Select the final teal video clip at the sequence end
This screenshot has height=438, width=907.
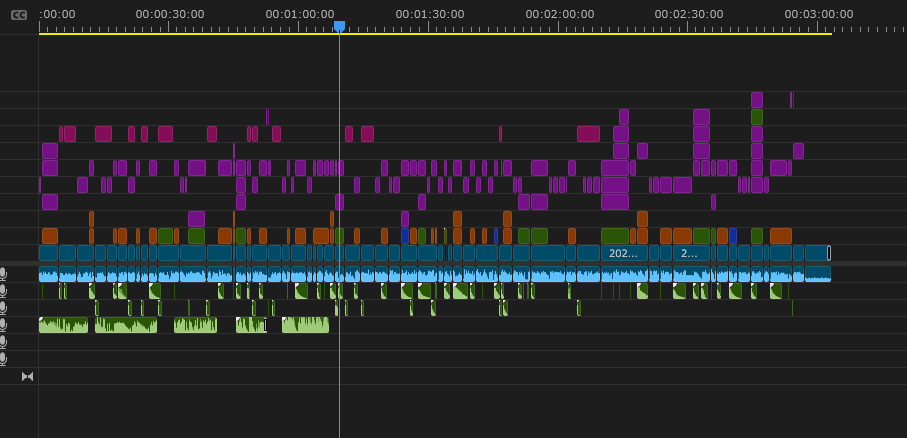coord(817,253)
